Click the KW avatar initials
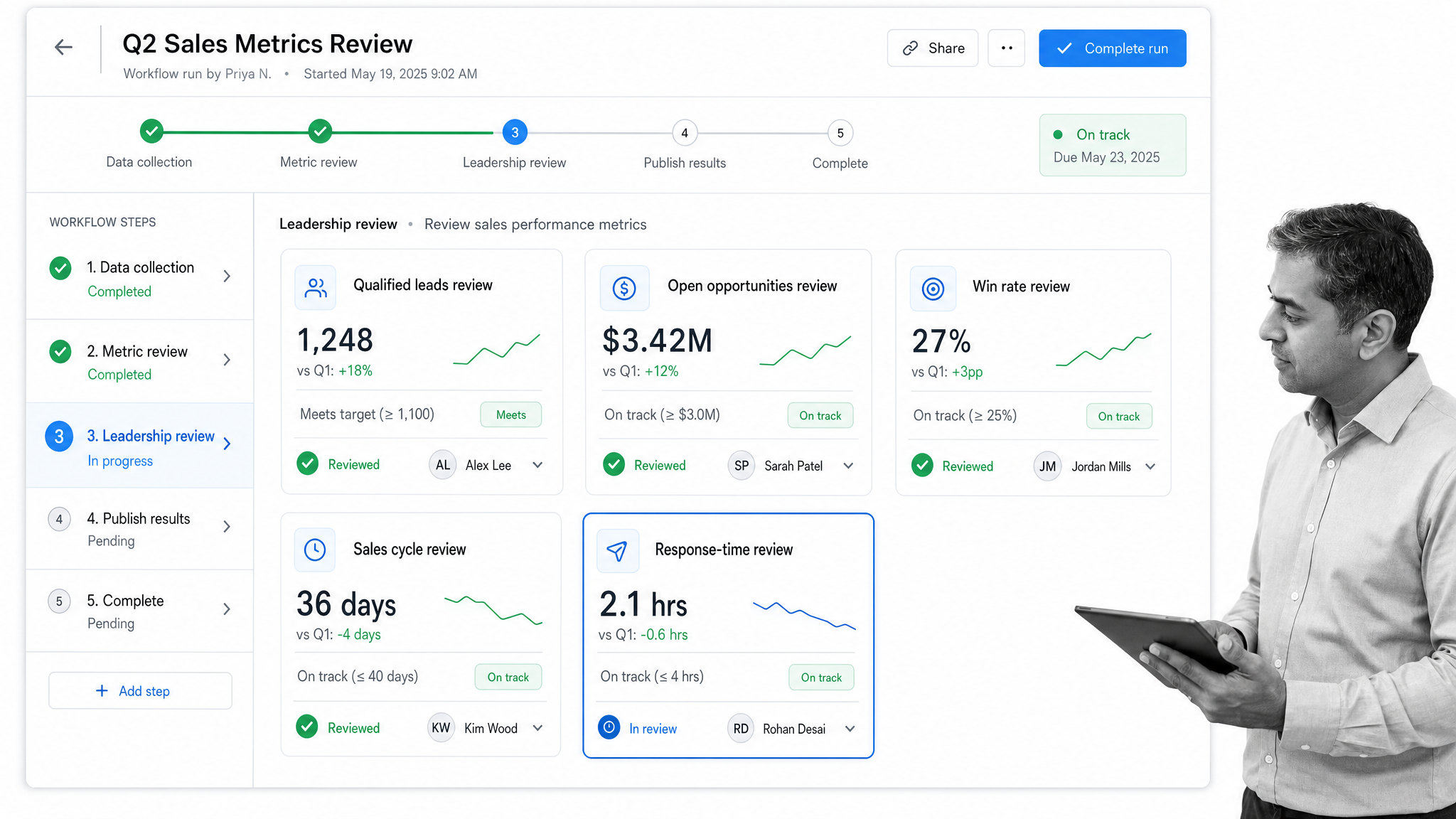The image size is (1456, 819). coord(441,728)
